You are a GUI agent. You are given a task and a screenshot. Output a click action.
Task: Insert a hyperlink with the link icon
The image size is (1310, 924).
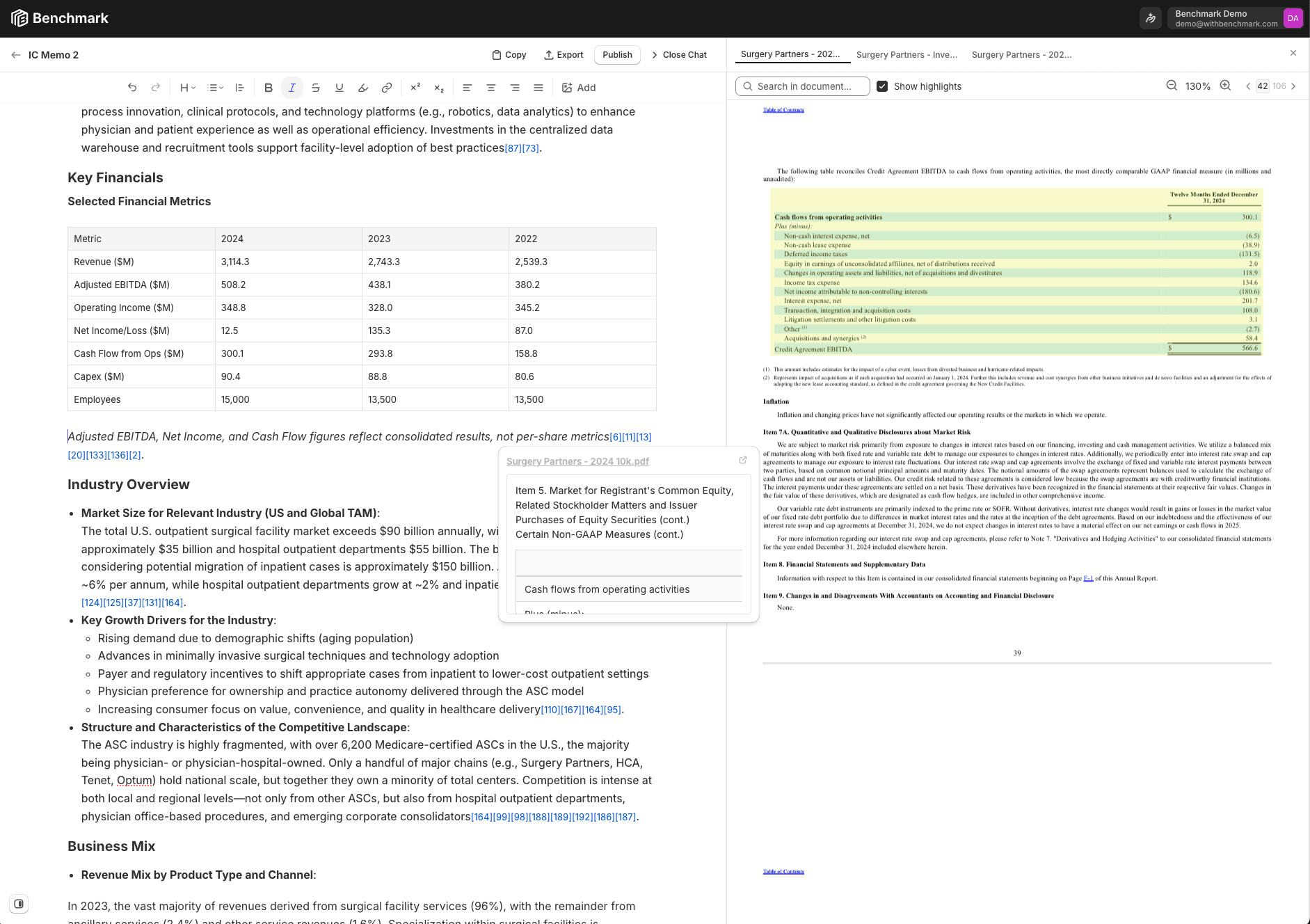pos(387,88)
